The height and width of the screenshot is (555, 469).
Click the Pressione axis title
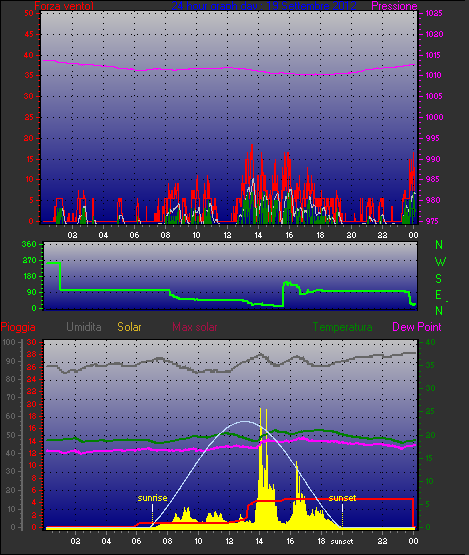(394, 6)
